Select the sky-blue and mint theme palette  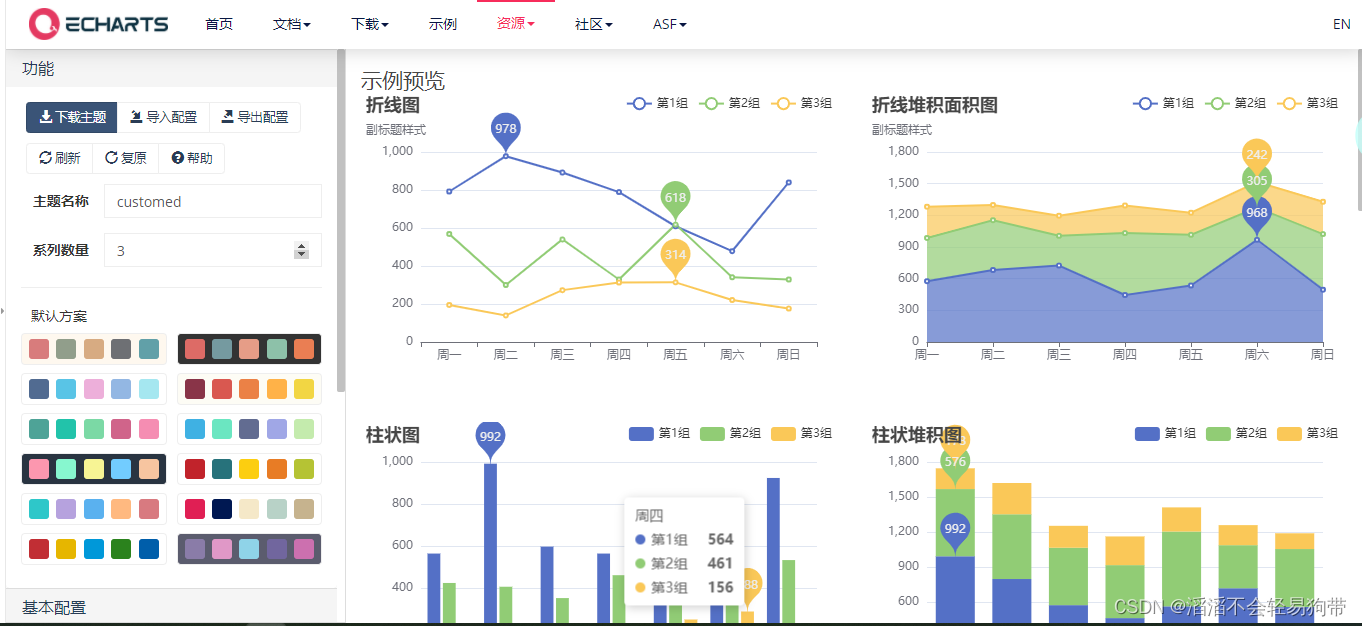(x=249, y=429)
